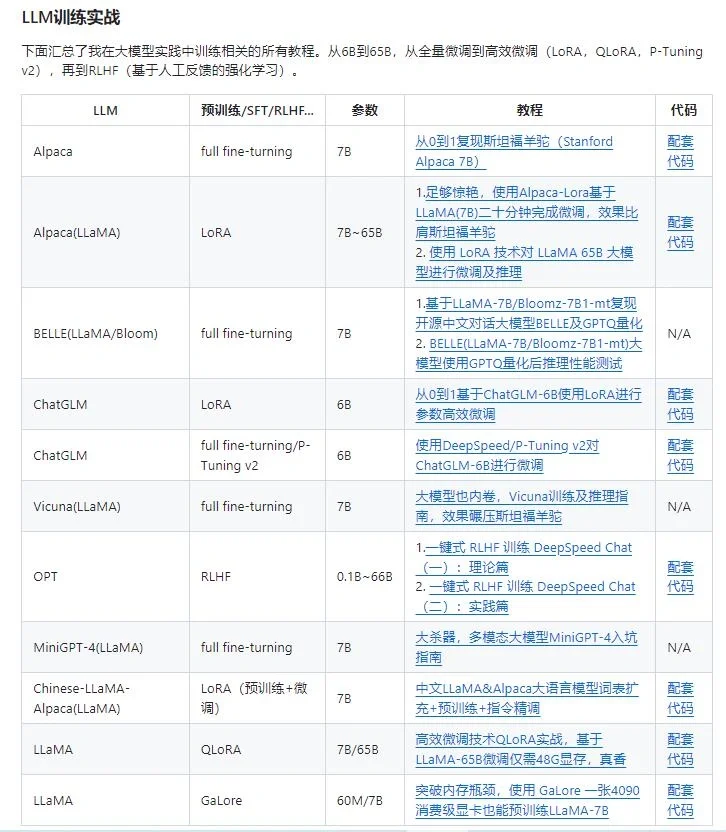Open the LoRA LLaMA 65B 微调及推理 tutorial link
Screen dimensions: 726x832
524,262
